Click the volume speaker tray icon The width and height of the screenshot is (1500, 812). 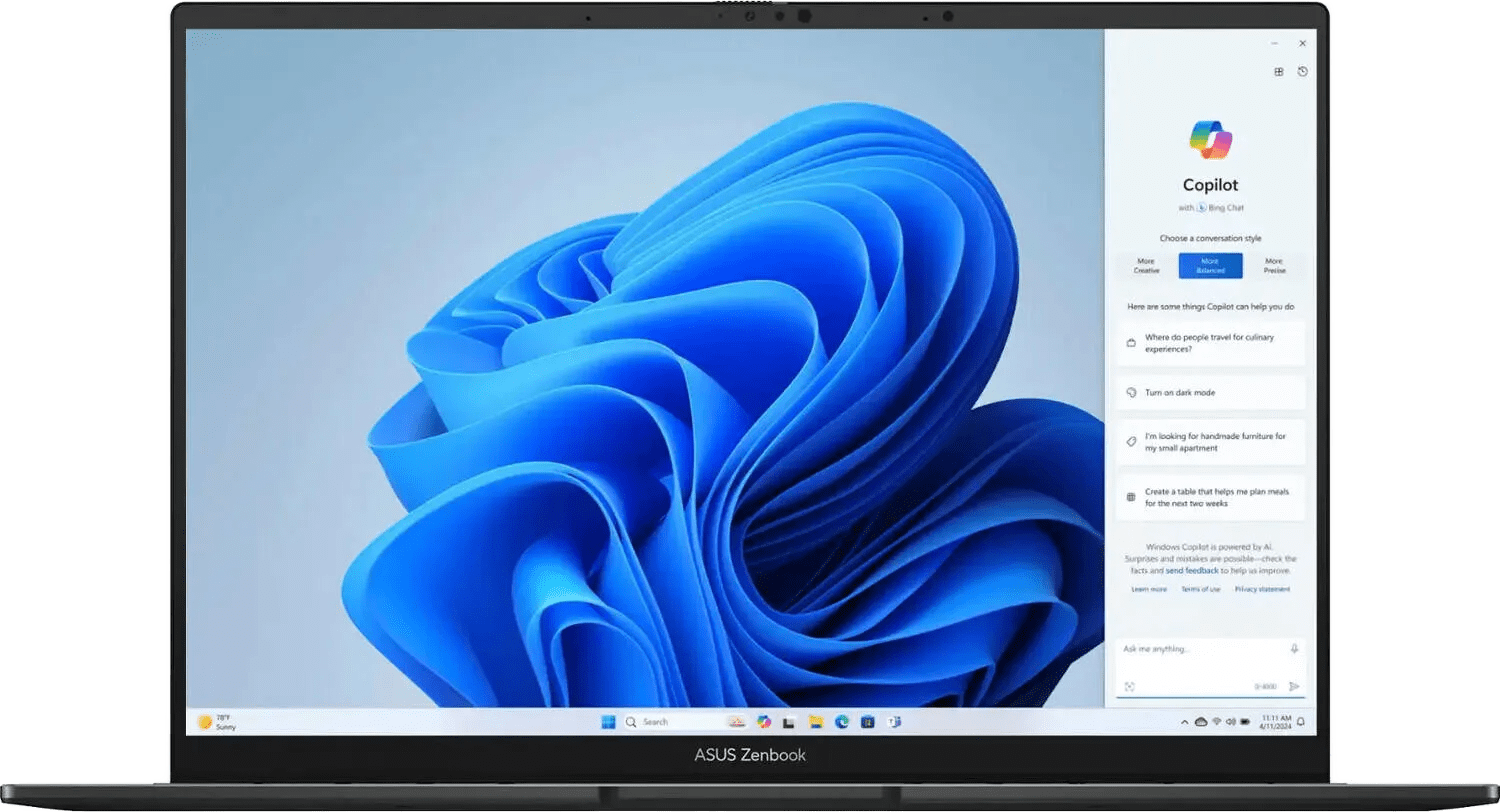[1230, 722]
